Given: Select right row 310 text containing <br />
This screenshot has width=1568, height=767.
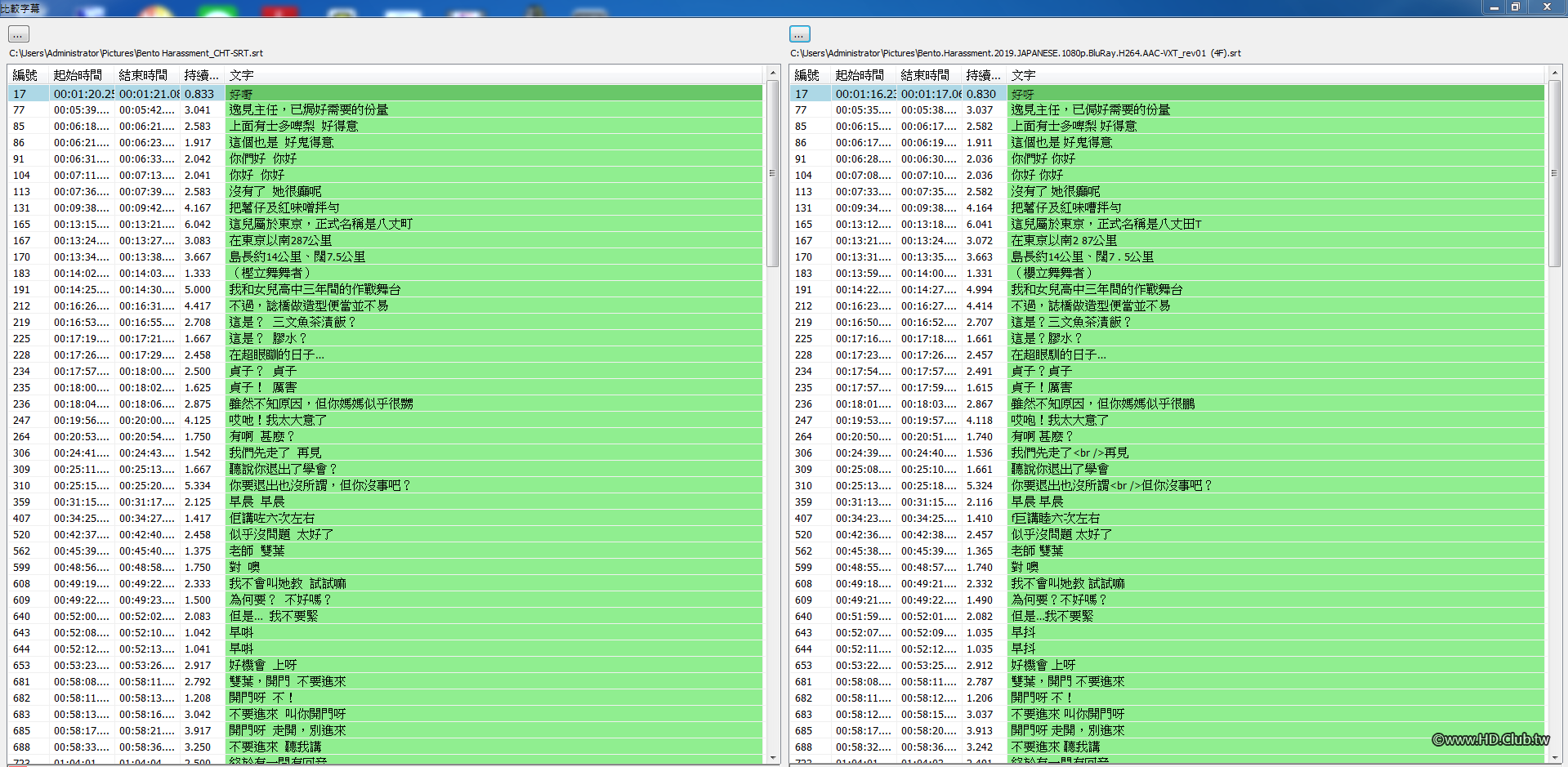Looking at the screenshot, I should coord(1167,485).
